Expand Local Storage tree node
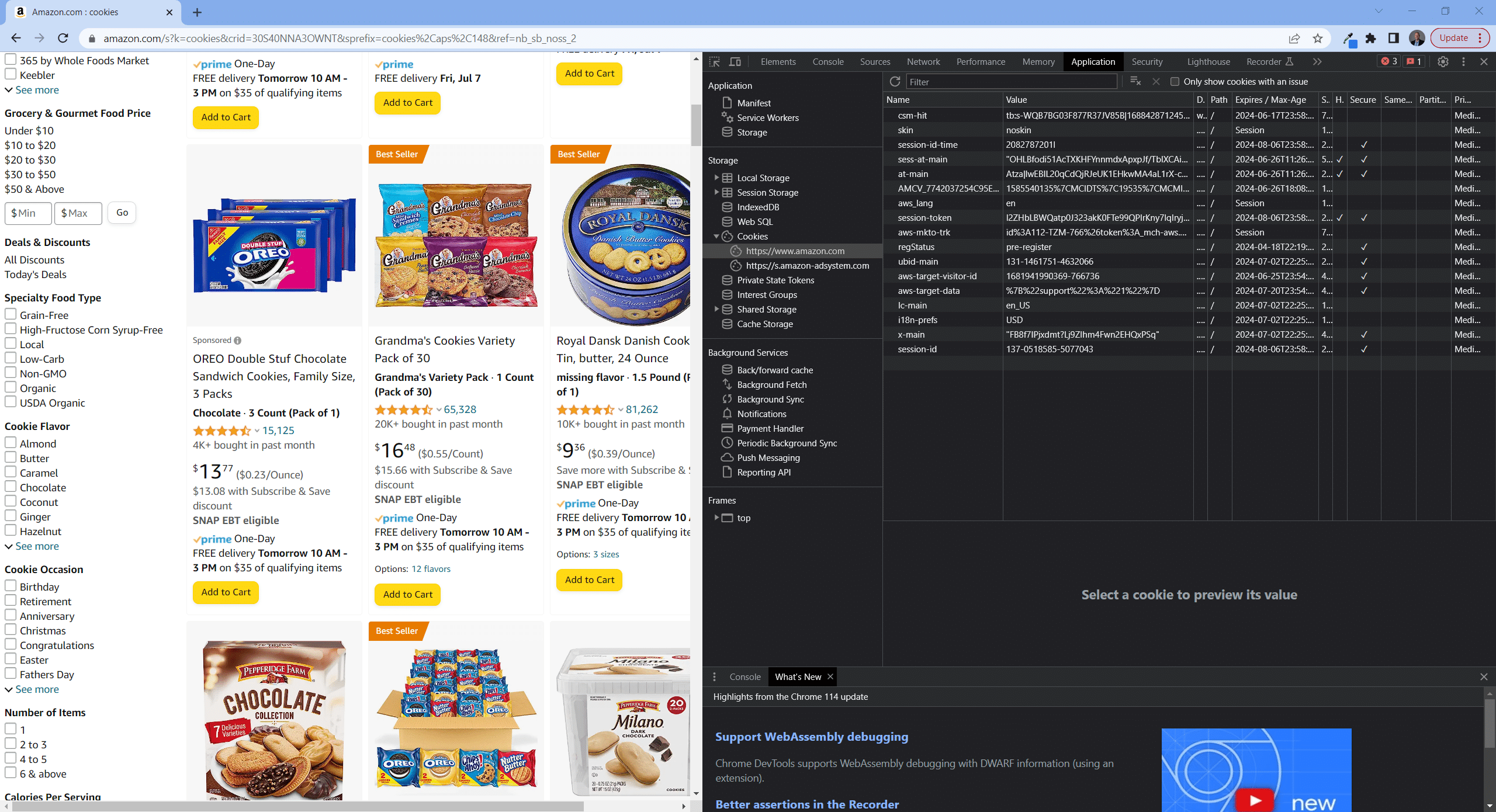The height and width of the screenshot is (812, 1496). tap(716, 178)
